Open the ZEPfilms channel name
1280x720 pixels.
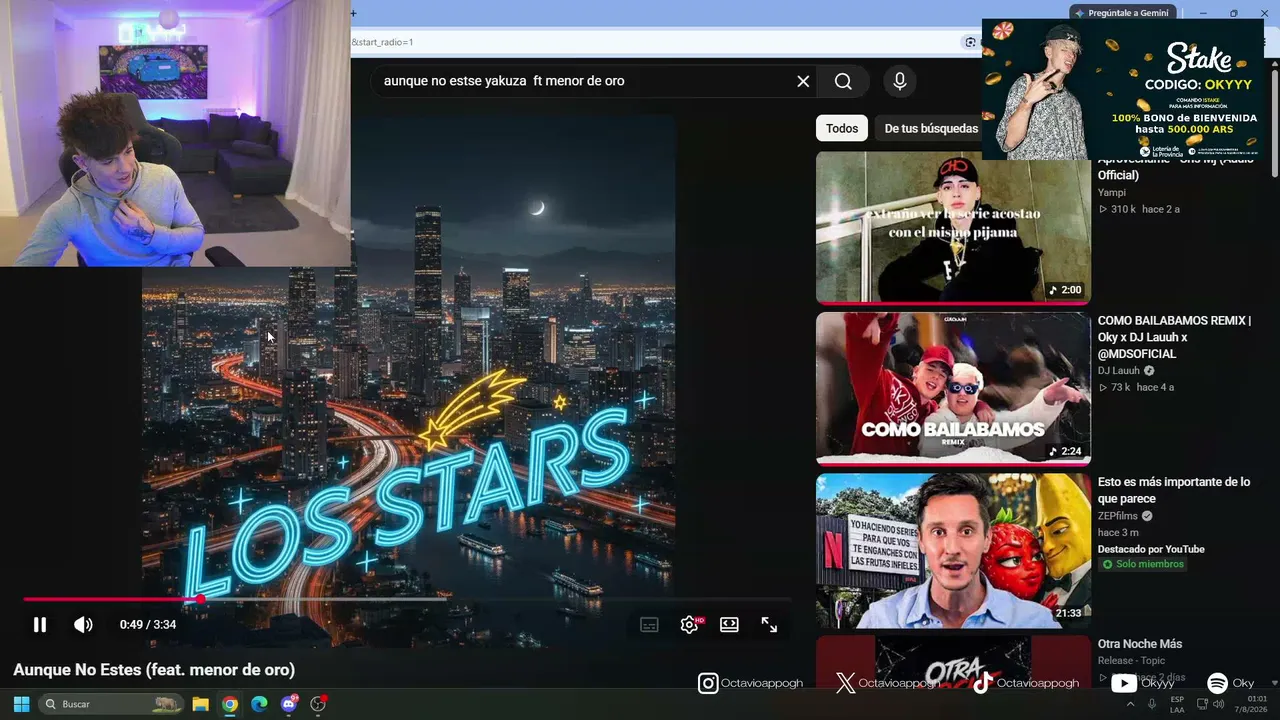tap(1120, 516)
